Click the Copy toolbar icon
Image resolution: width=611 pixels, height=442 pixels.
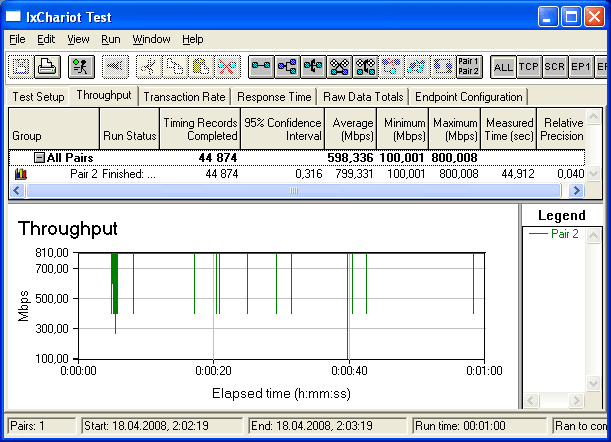coord(175,67)
